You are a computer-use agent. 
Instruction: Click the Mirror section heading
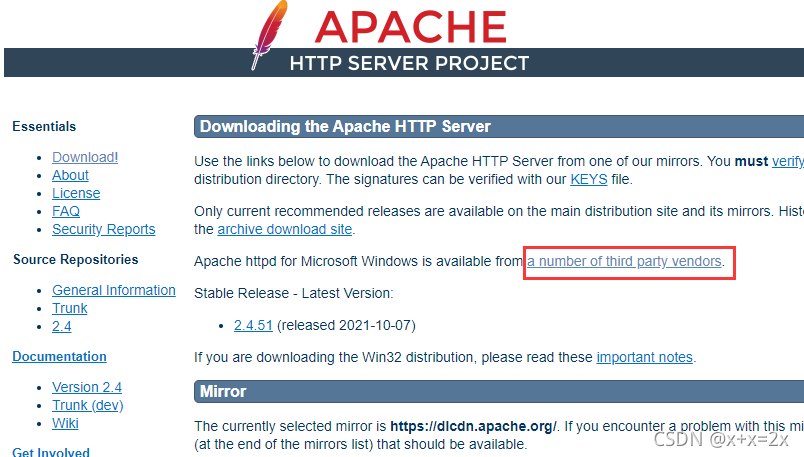tap(223, 392)
